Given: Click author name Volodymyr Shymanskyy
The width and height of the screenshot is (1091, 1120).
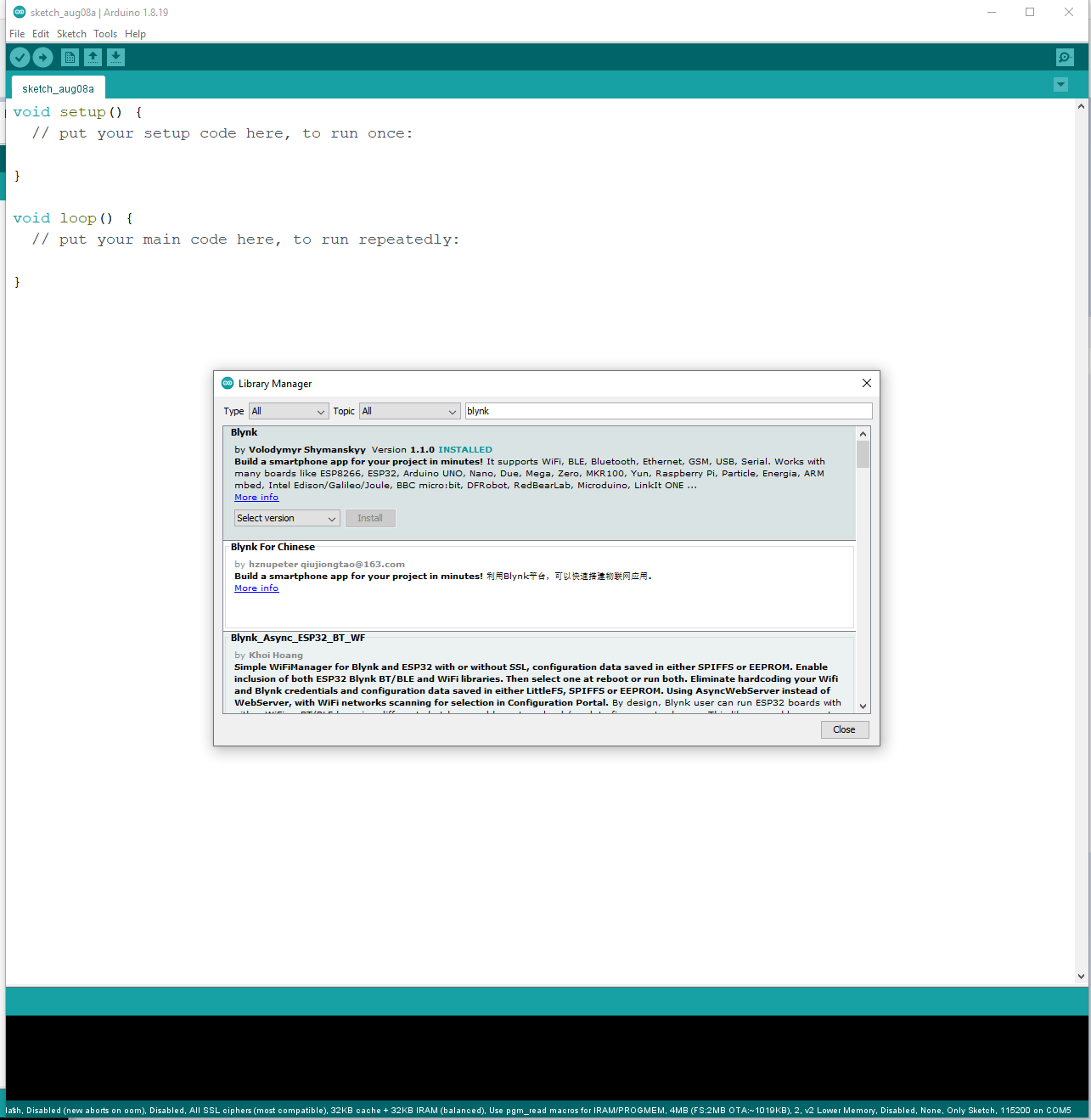Looking at the screenshot, I should tap(307, 450).
